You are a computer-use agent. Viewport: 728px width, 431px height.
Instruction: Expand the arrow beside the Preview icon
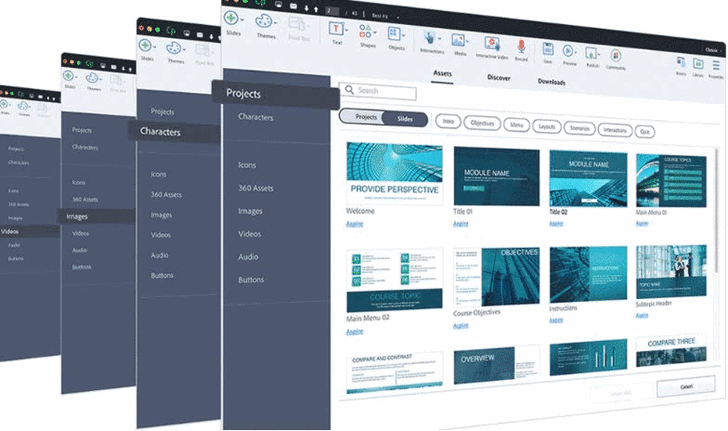pos(576,52)
